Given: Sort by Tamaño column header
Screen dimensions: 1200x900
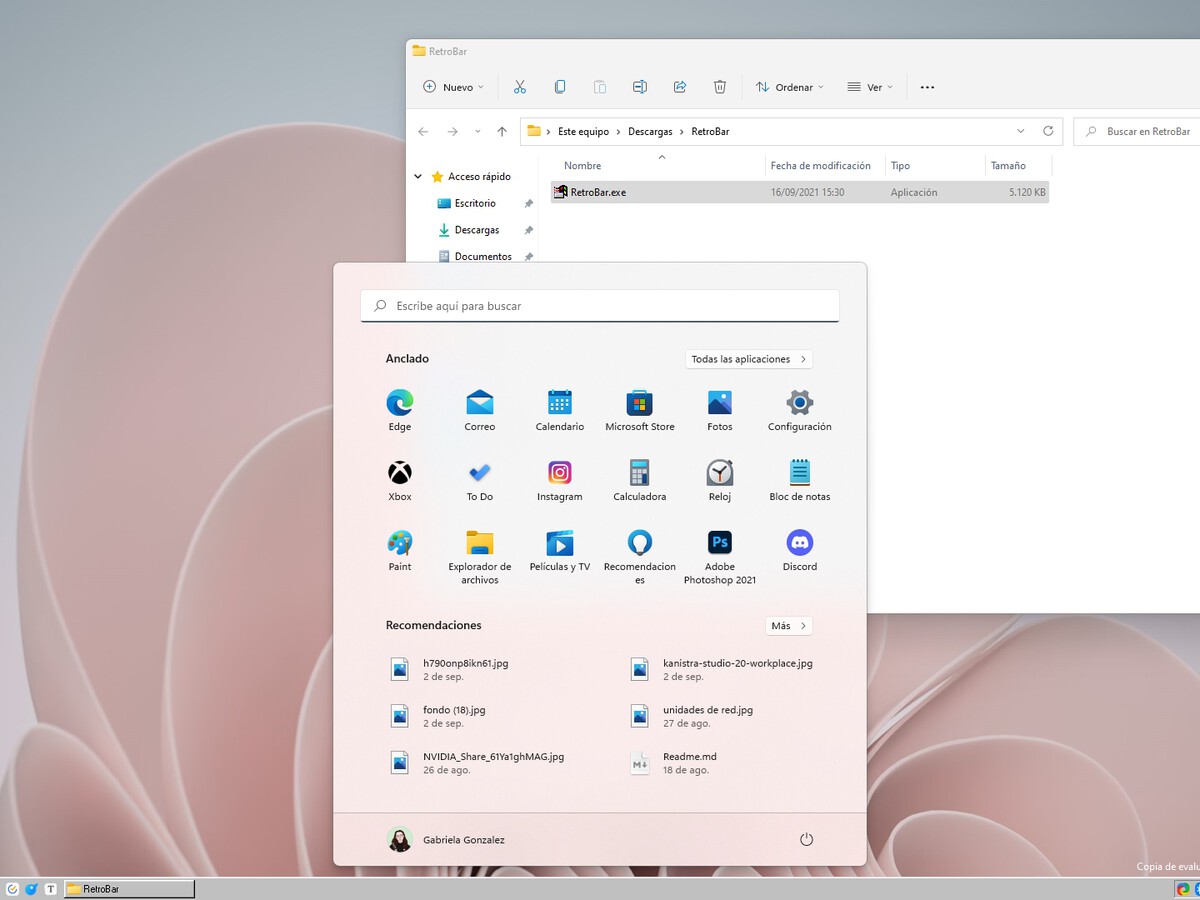Looking at the screenshot, I should 1007,166.
